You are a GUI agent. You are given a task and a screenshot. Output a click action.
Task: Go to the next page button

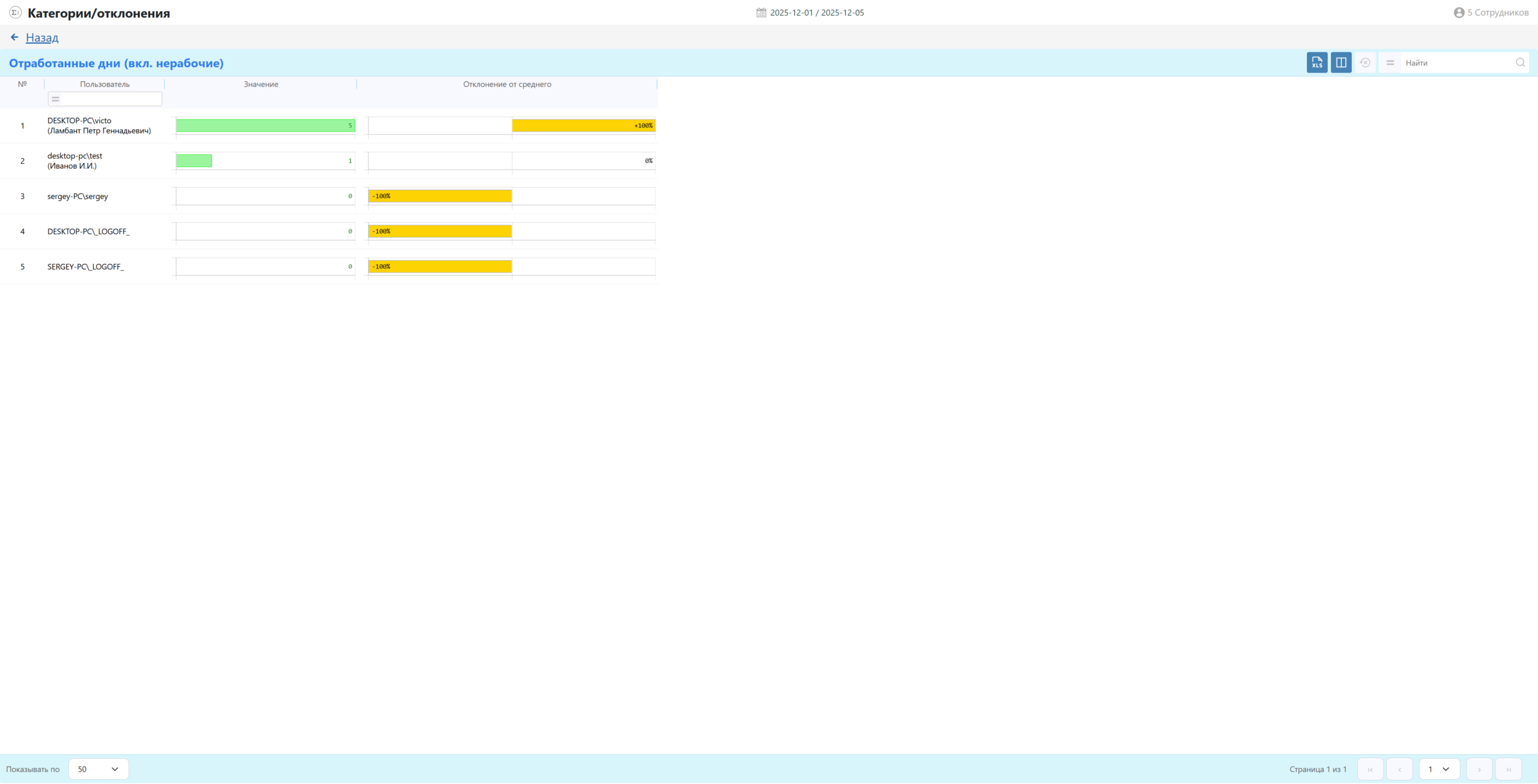(x=1479, y=769)
